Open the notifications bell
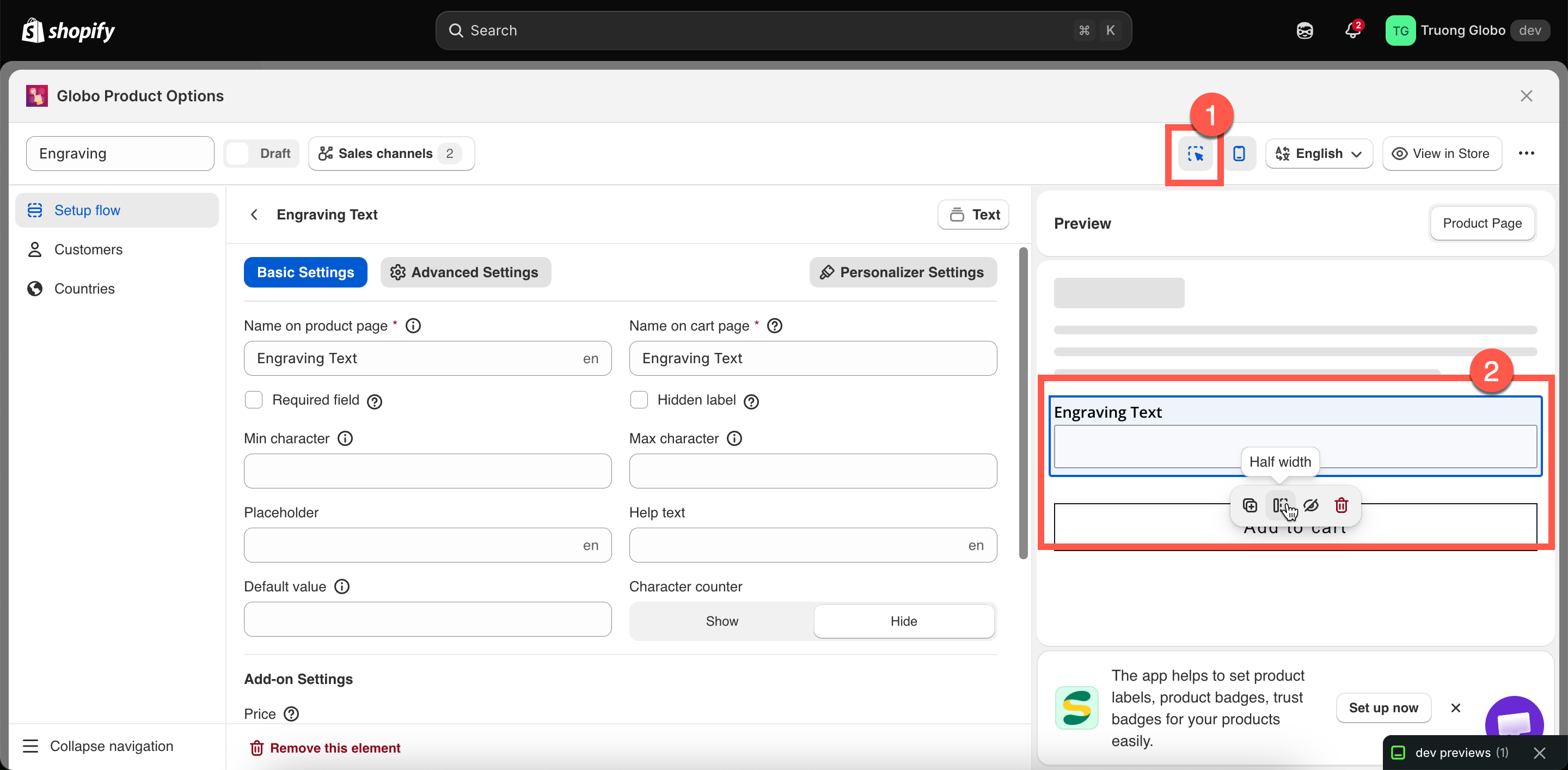Screen dimensions: 1568x770 click(x=1352, y=30)
